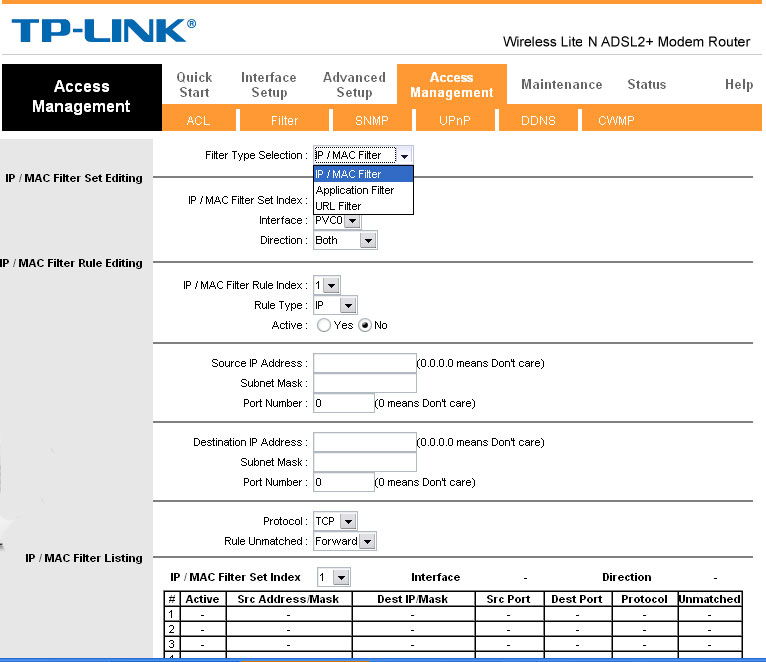Click the Unmatched column header

(x=710, y=599)
